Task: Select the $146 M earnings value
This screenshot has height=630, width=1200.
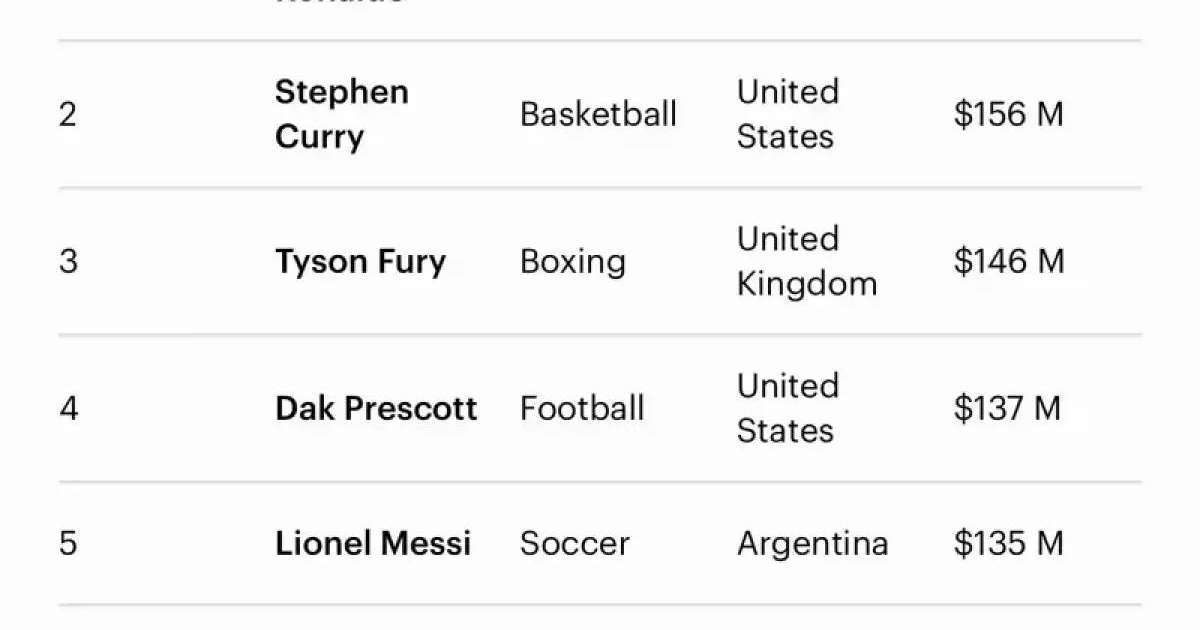Action: 1008,262
